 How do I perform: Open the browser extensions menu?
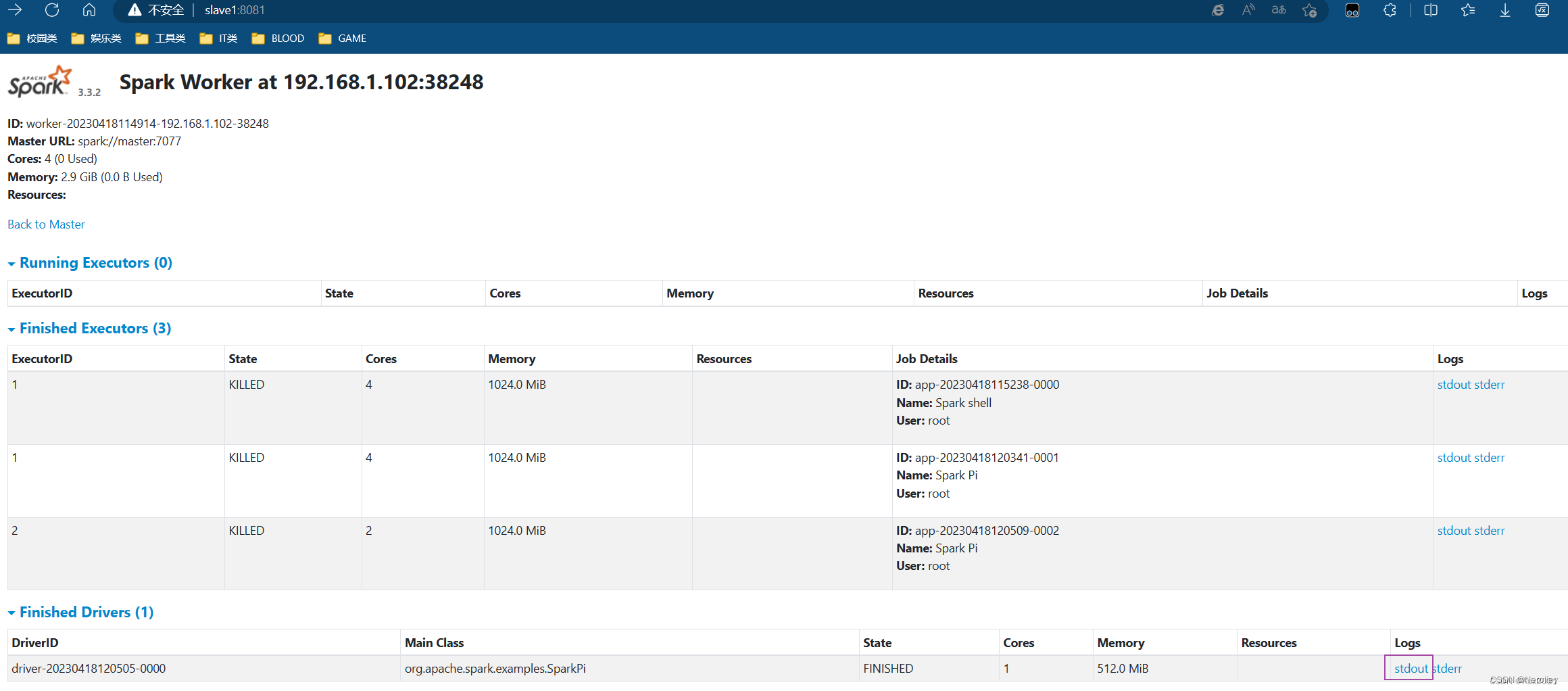pyautogui.click(x=1390, y=10)
